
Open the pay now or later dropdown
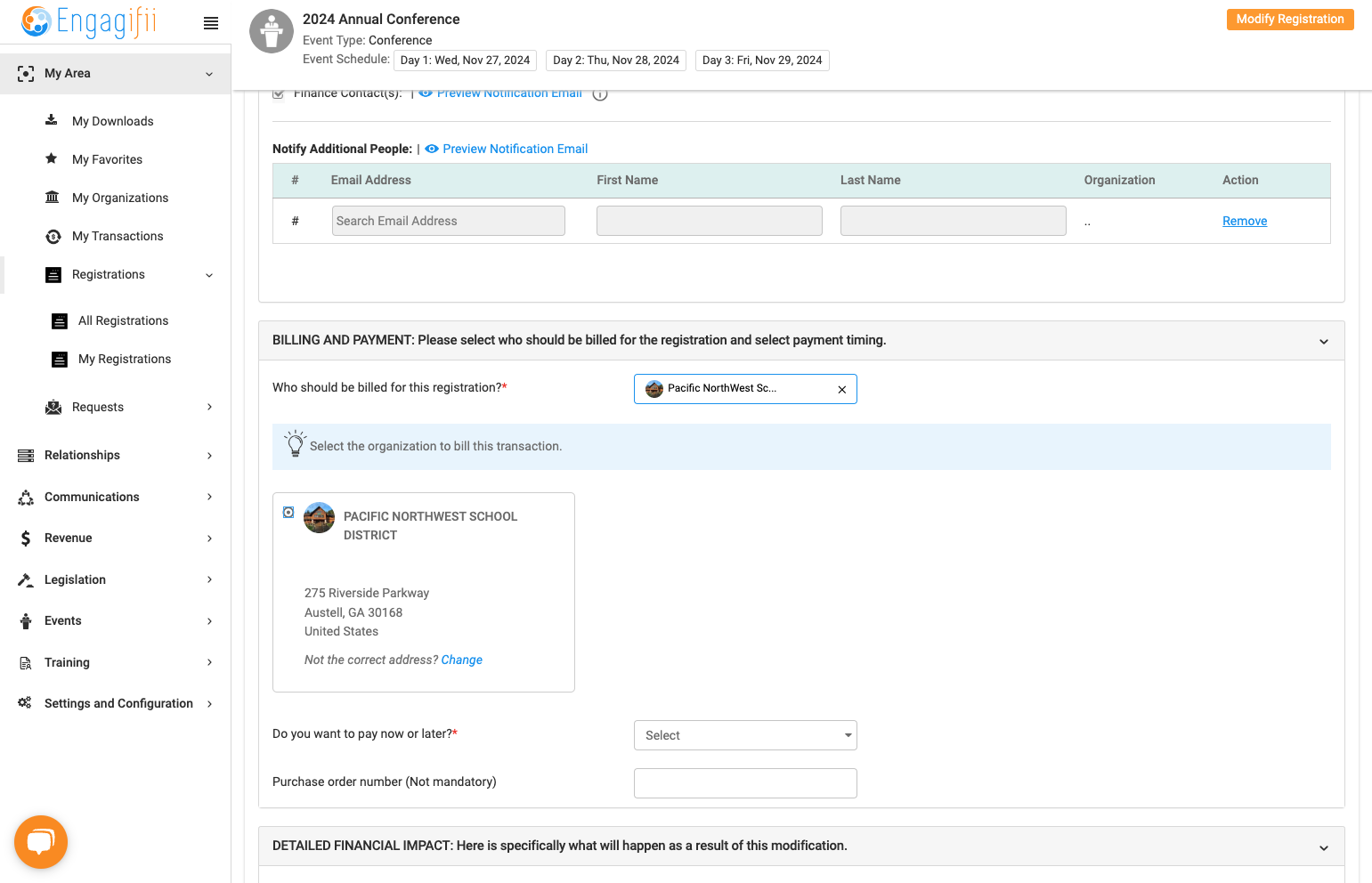(745, 735)
